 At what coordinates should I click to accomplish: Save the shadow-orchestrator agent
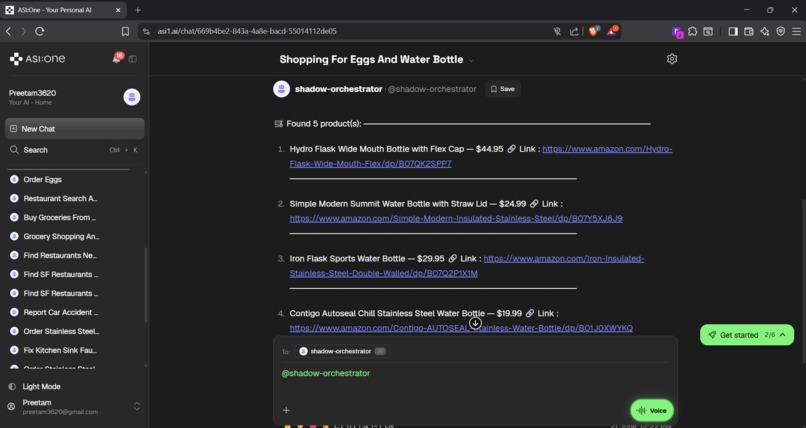(503, 89)
